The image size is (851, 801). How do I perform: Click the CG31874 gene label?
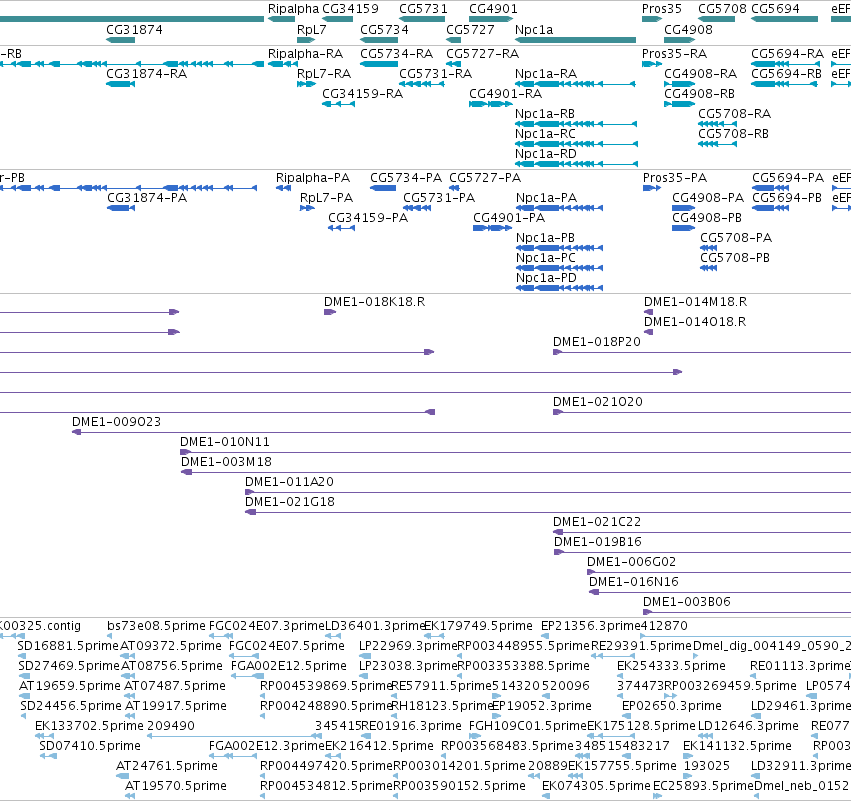(134, 30)
